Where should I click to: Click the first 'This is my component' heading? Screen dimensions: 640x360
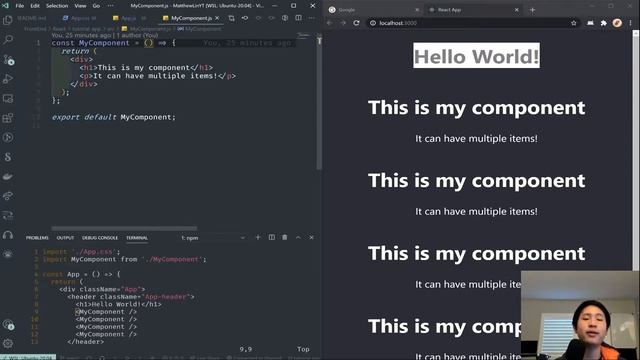point(476,107)
